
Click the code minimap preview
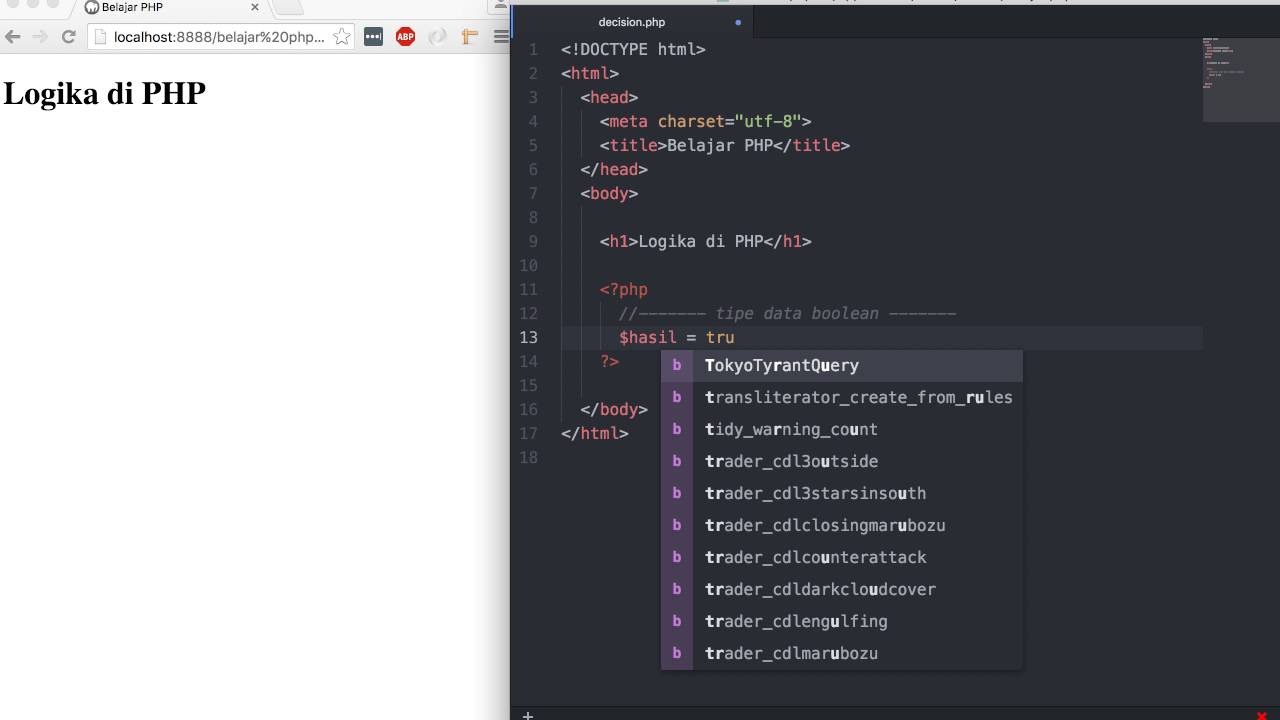[1240, 78]
